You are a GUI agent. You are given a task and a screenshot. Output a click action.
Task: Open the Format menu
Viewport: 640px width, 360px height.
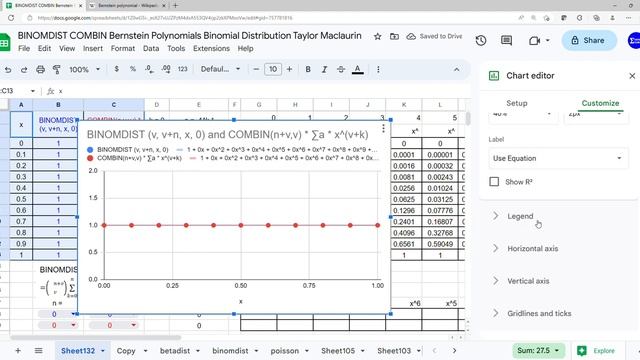pyautogui.click(x=123, y=49)
